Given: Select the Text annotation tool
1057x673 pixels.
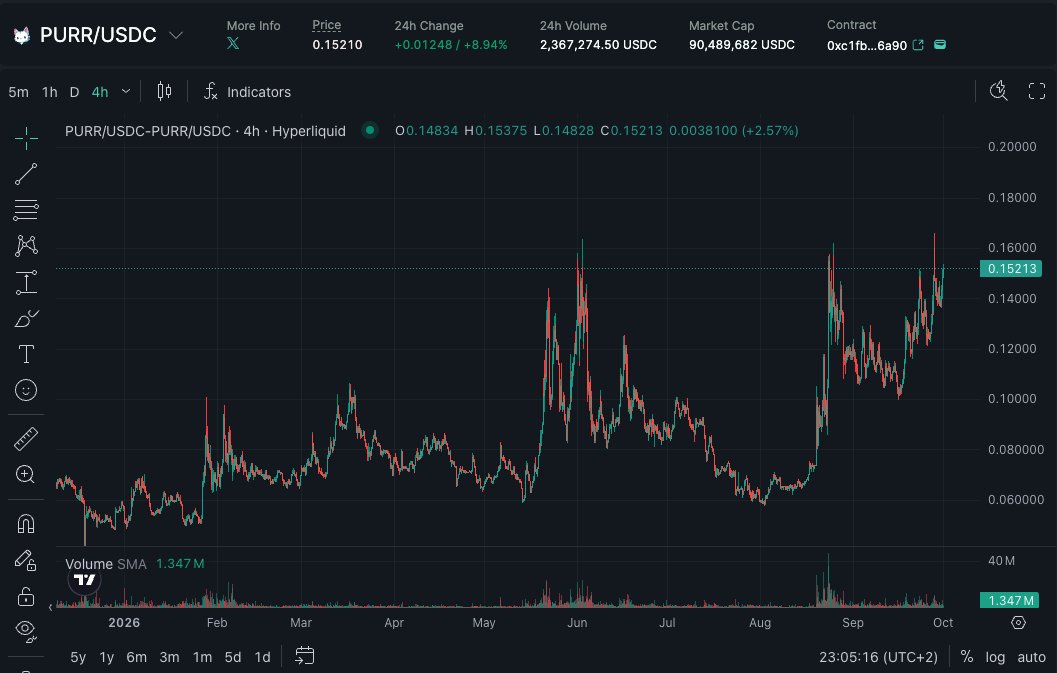Looking at the screenshot, I should pyautogui.click(x=26, y=354).
